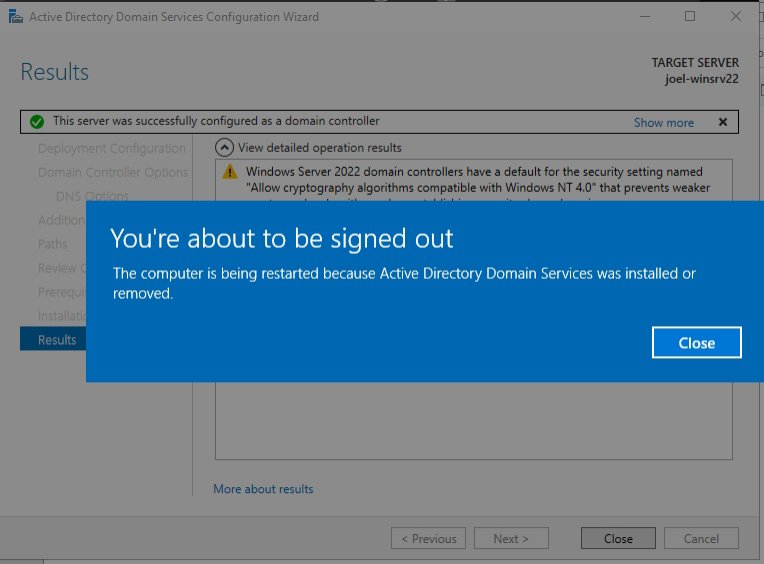Click the green success checkmark icon
This screenshot has height=564, width=764.
(x=37, y=122)
